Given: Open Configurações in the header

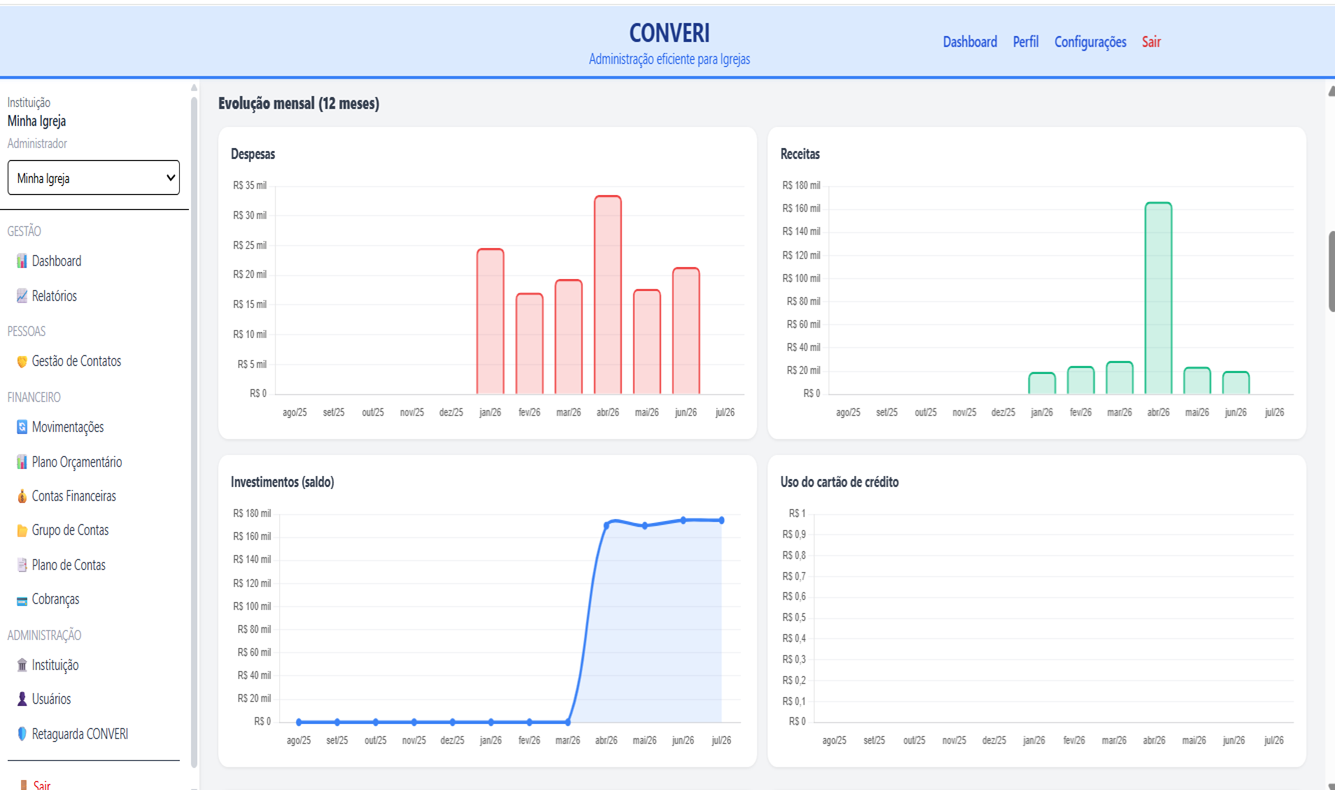Looking at the screenshot, I should [x=1090, y=42].
